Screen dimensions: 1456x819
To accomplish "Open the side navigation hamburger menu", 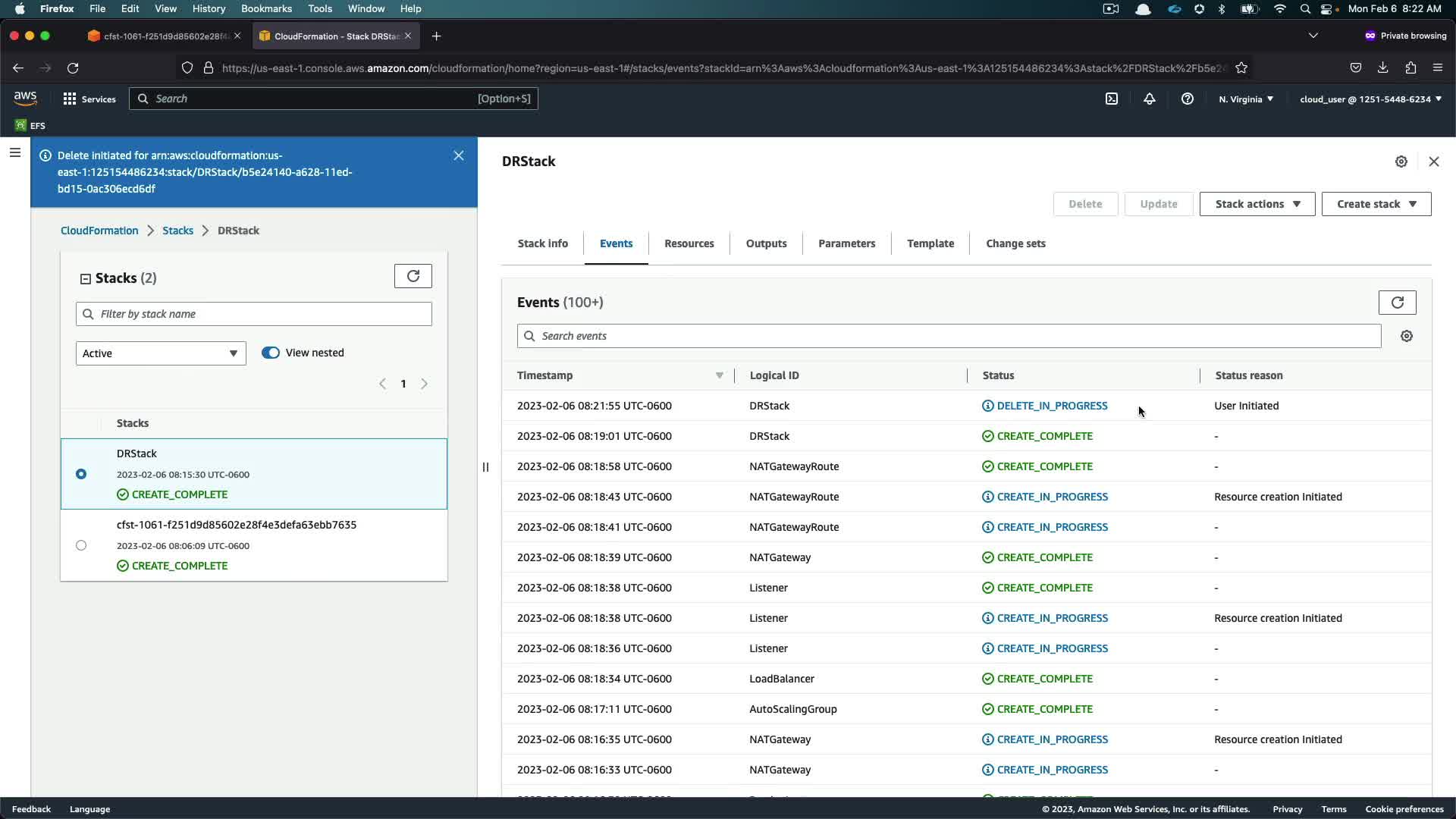I will point(14,153).
